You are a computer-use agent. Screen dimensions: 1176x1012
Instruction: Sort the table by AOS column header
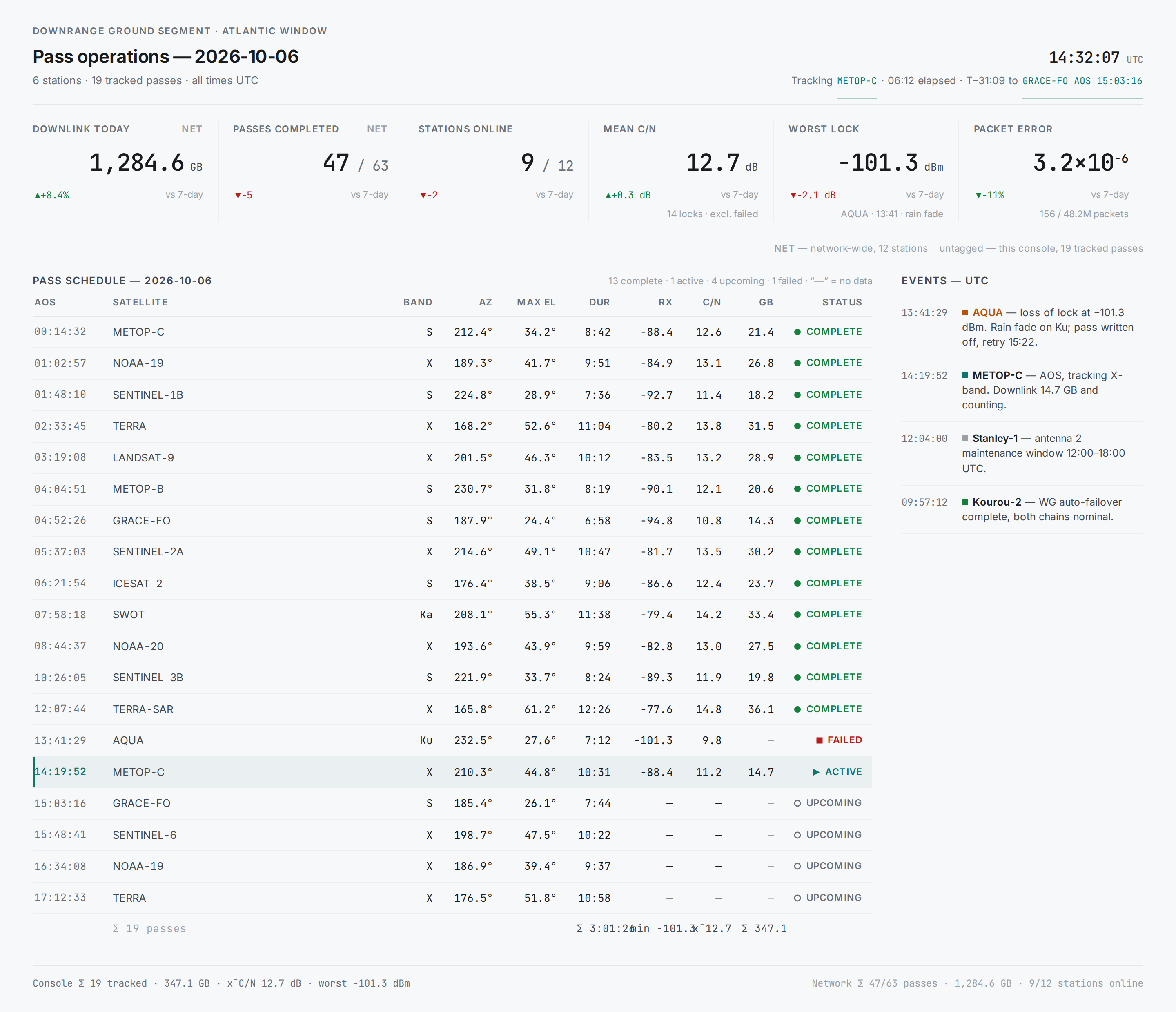pos(45,302)
